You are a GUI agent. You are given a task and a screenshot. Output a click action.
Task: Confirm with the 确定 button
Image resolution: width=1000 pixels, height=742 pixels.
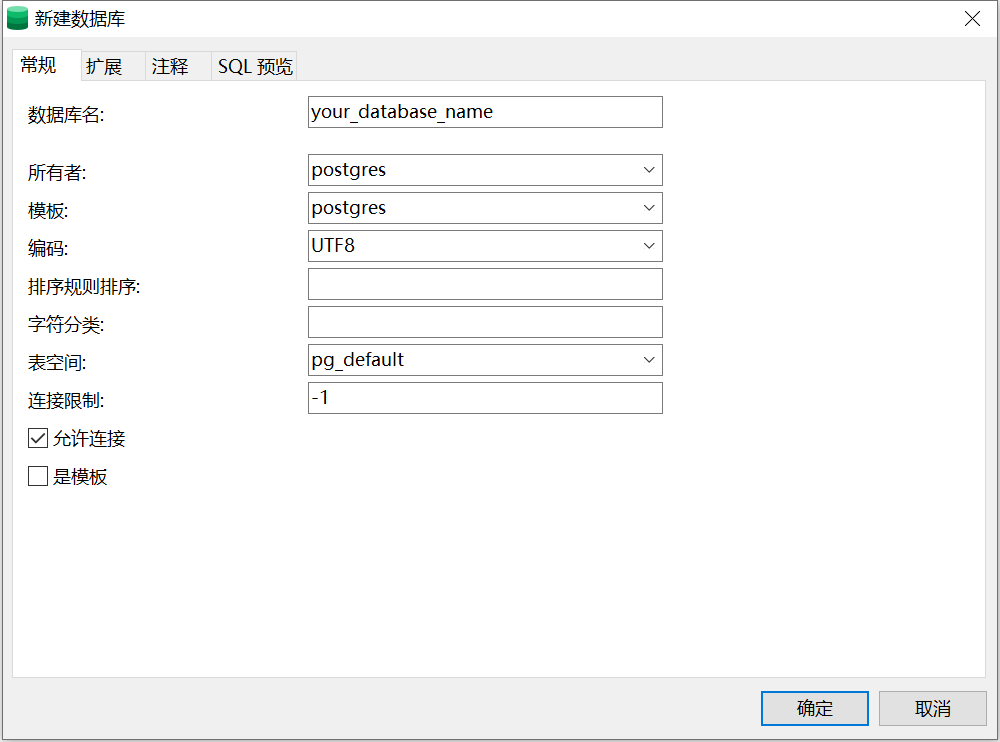814,708
